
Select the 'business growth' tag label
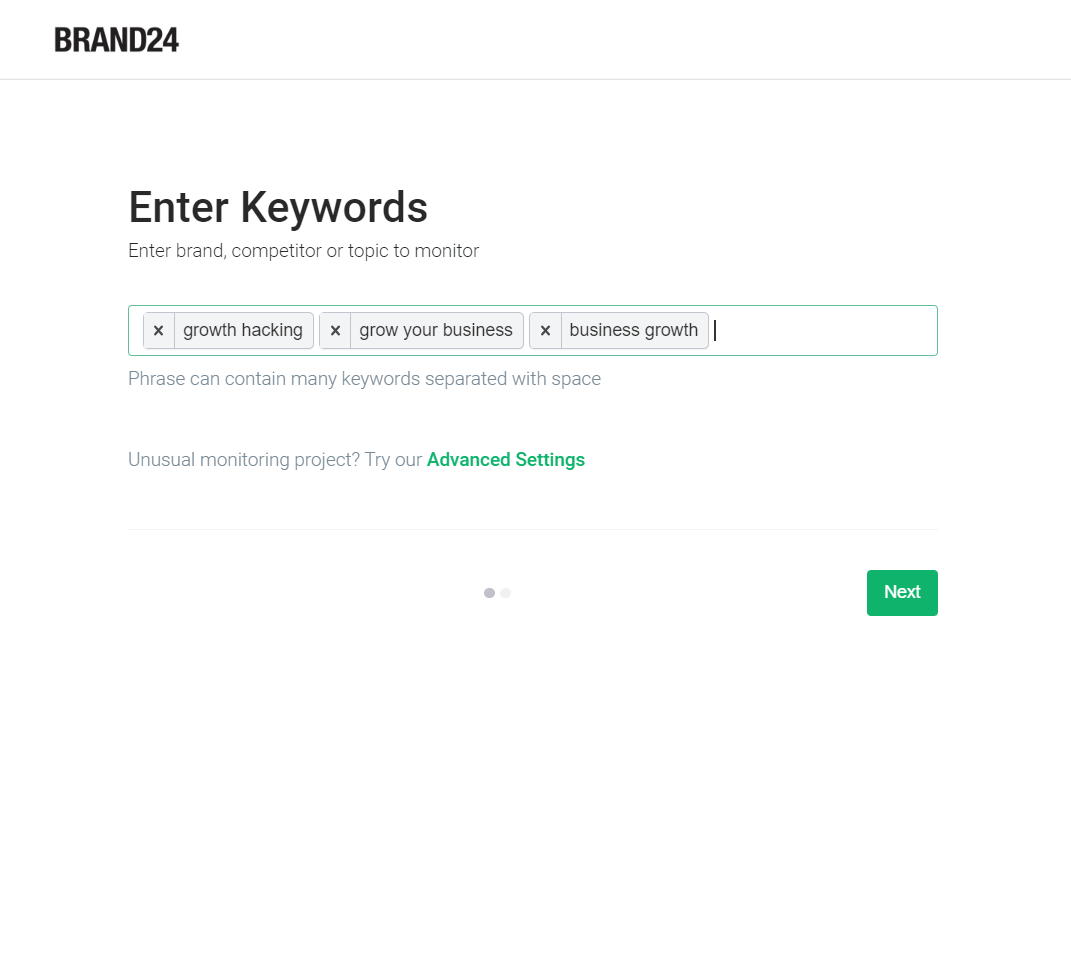[634, 330]
